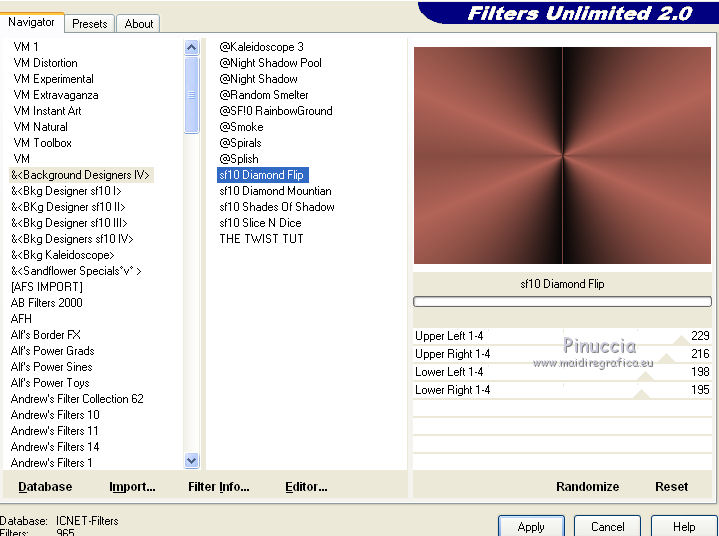Select VM Extravaganza category
719x536 pixels.
[x=56, y=95]
